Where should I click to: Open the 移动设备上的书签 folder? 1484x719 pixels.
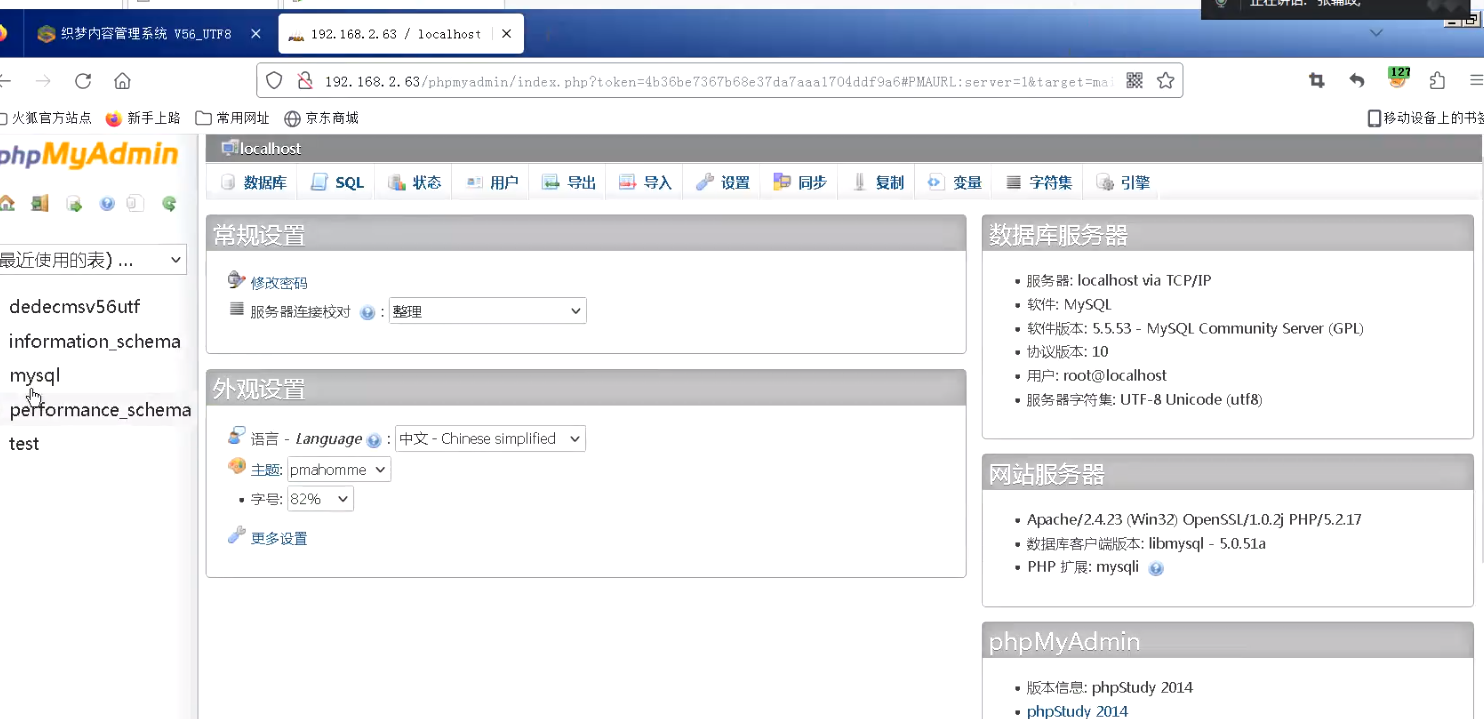tap(1425, 118)
